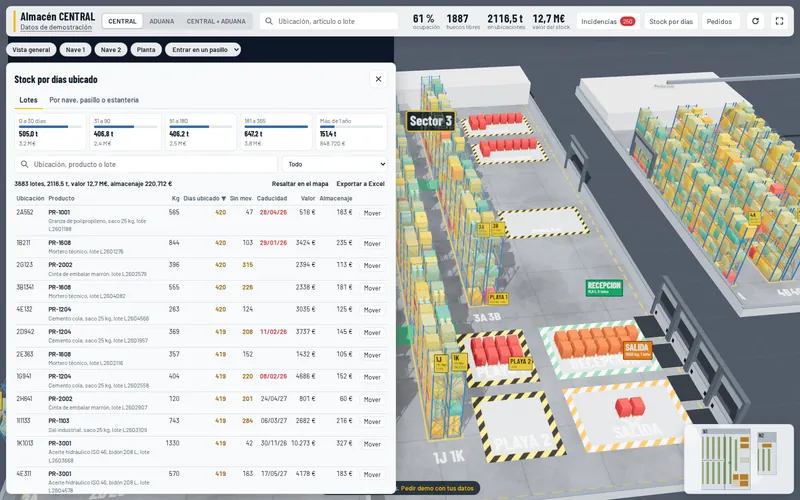The height and width of the screenshot is (500, 800).
Task: Click the 3A aisle tag on the map
Action: pos(482,230)
